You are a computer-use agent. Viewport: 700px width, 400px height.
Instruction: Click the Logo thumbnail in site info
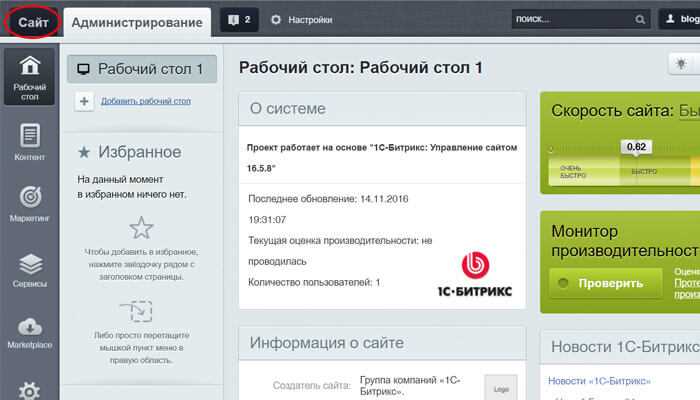(x=501, y=388)
